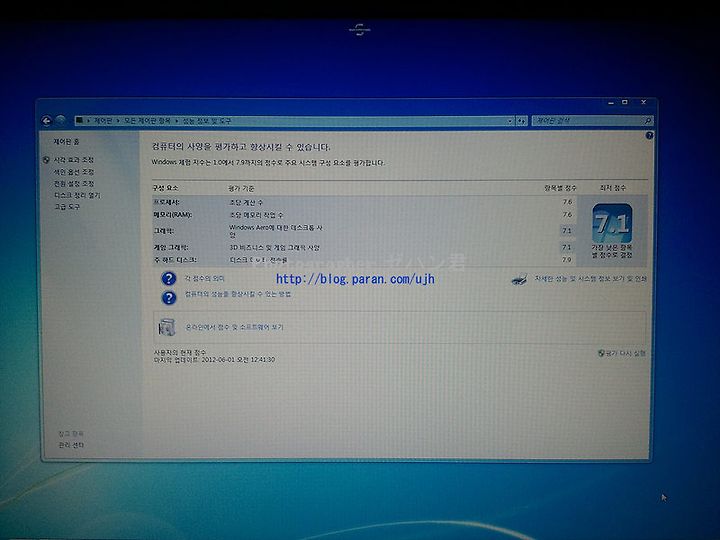Click 항목별 점수 column header

(x=560, y=188)
